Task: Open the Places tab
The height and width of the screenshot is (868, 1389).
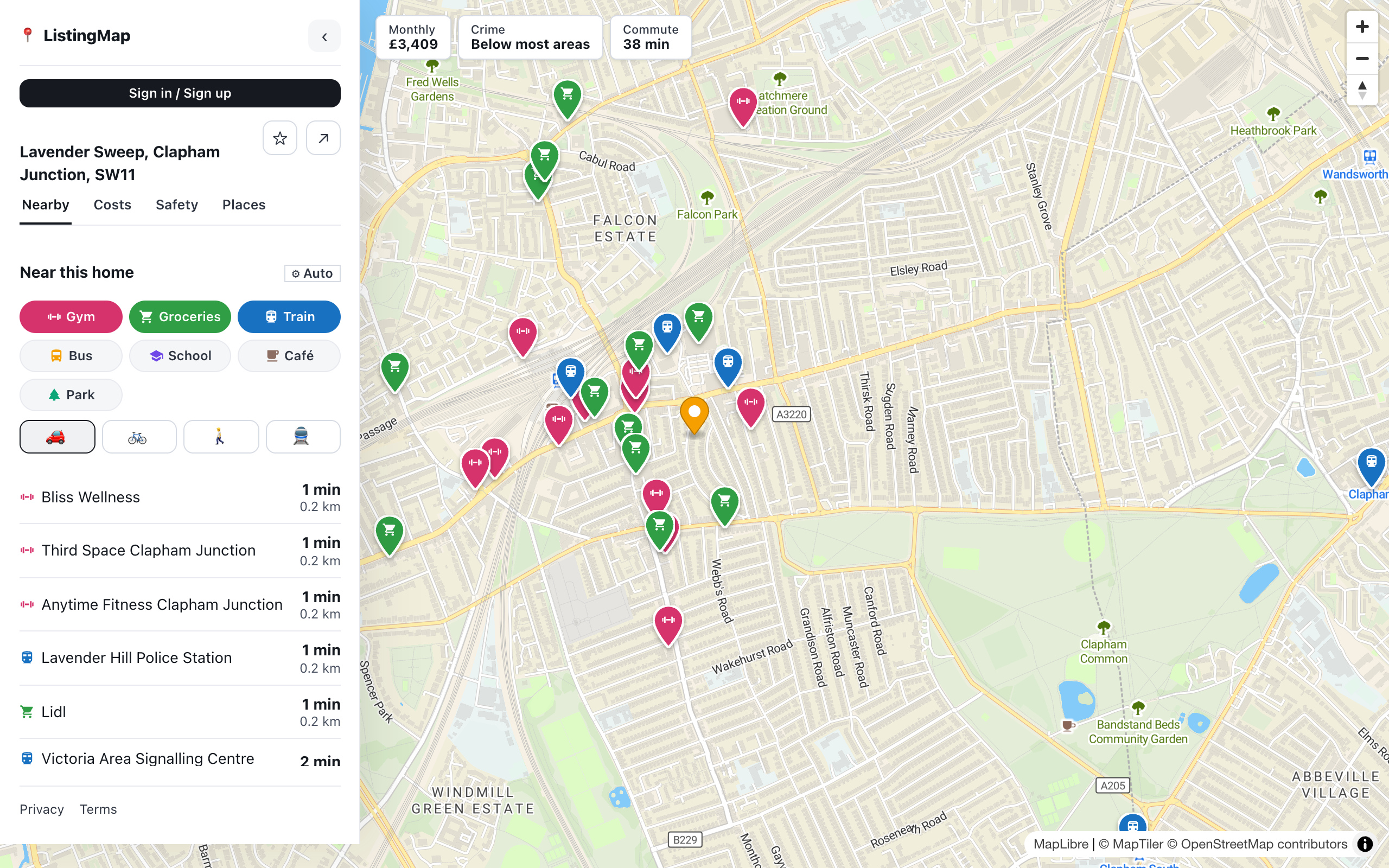Action: (244, 205)
